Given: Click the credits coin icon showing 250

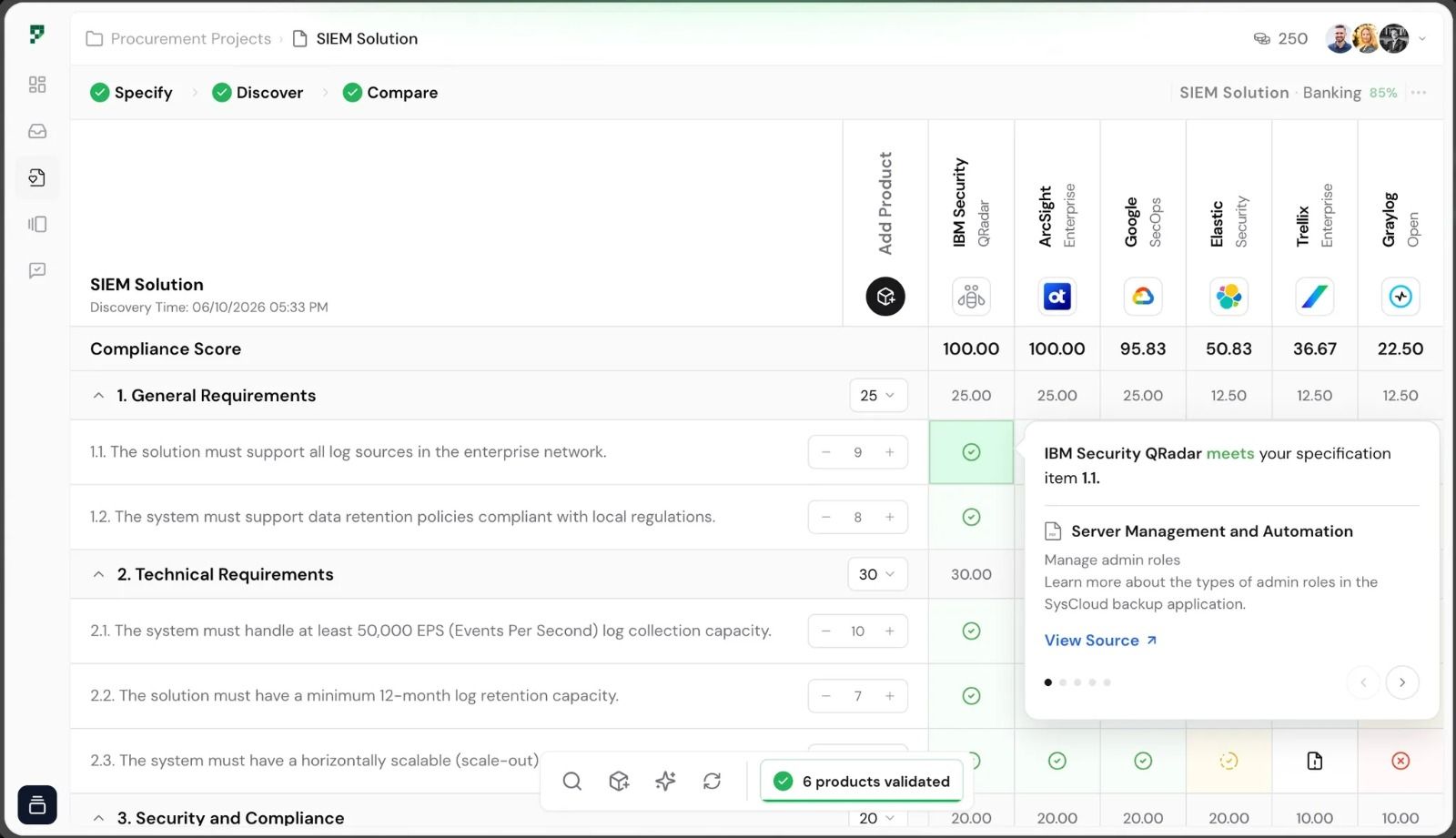Looking at the screenshot, I should [1261, 38].
